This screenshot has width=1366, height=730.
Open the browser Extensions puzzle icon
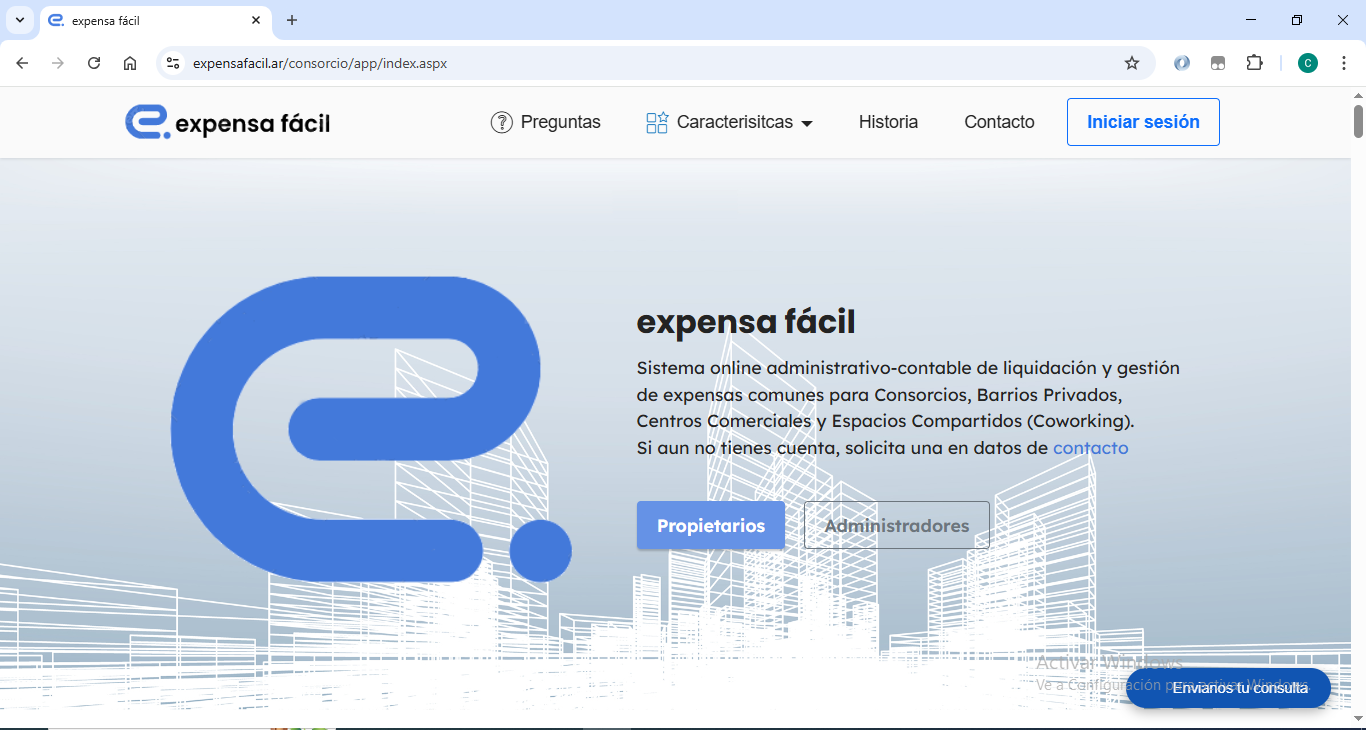pos(1254,63)
